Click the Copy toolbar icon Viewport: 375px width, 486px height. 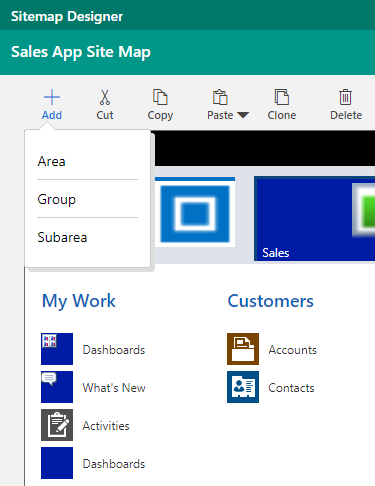tap(160, 97)
